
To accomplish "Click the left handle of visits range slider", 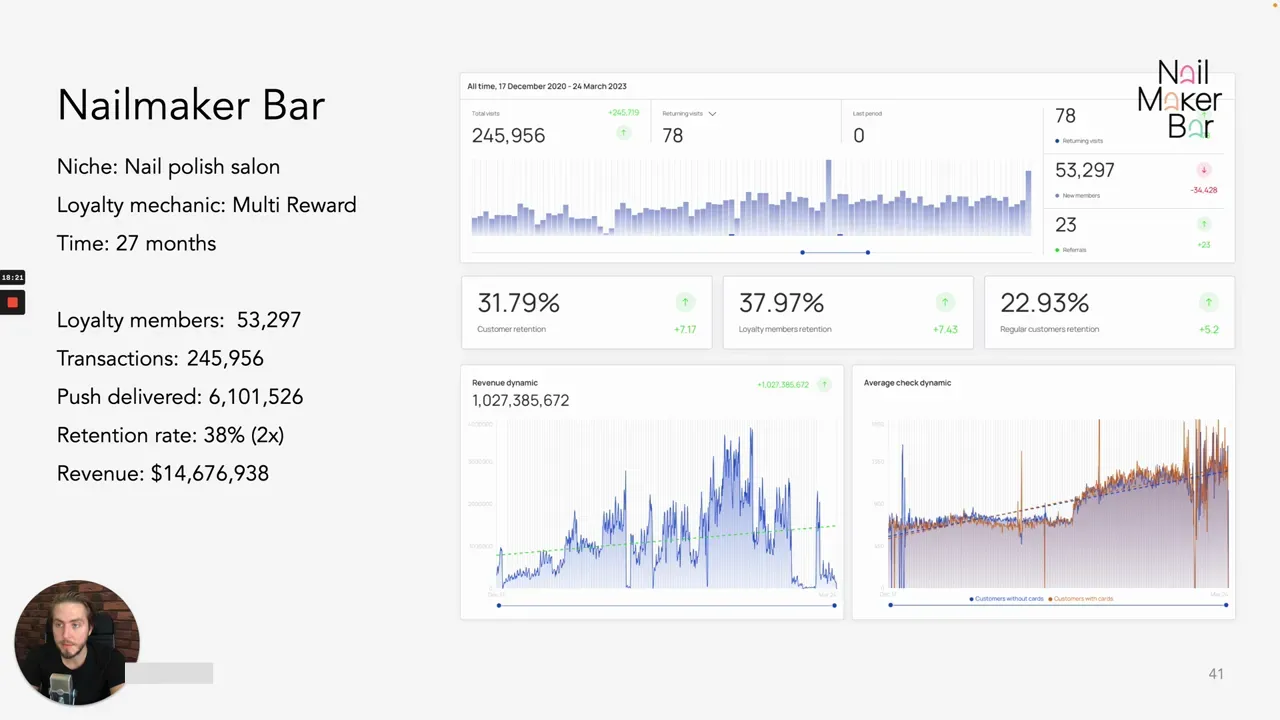I will (x=802, y=252).
